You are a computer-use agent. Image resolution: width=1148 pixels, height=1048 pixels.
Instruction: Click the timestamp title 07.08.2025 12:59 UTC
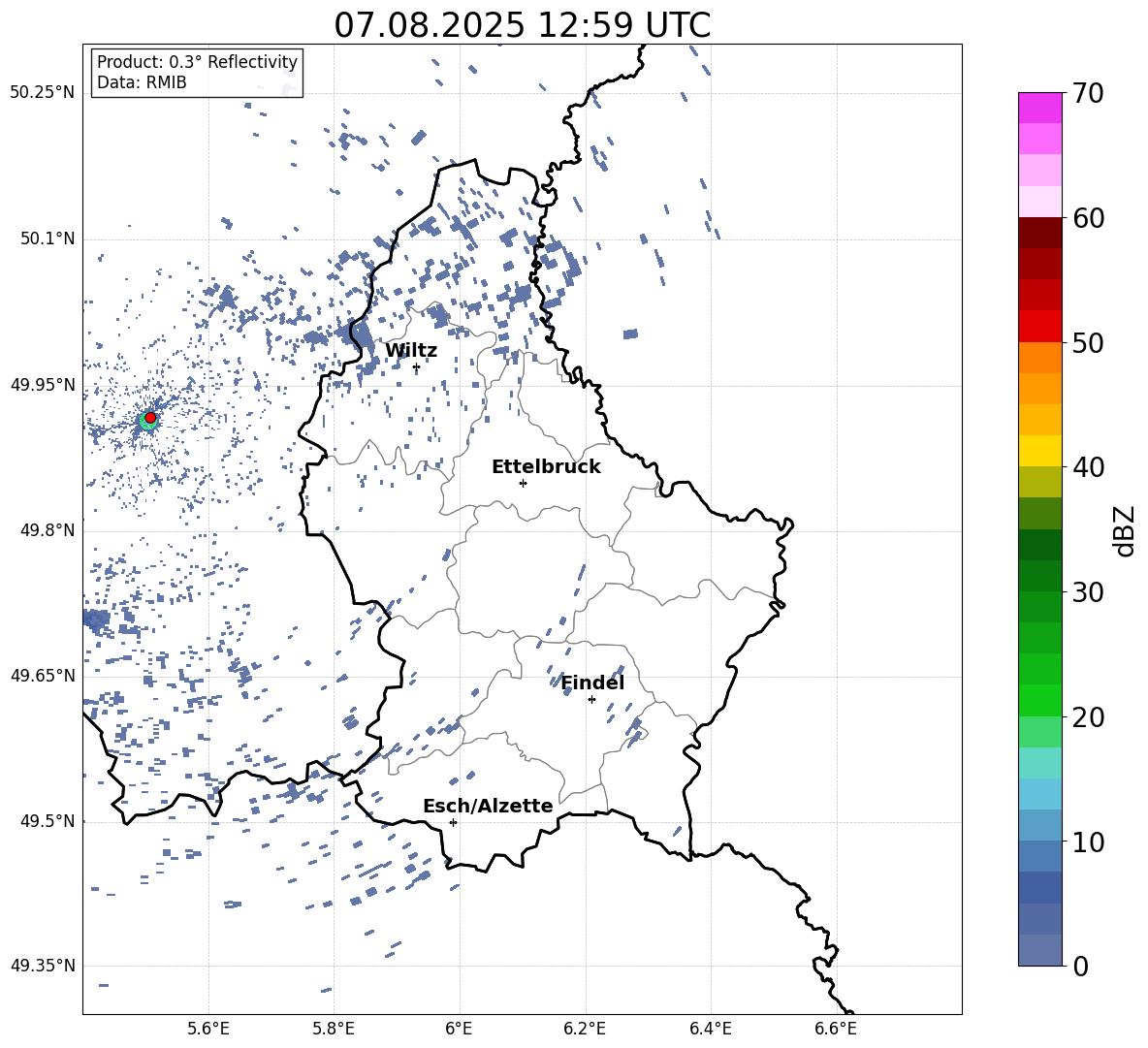click(522, 25)
